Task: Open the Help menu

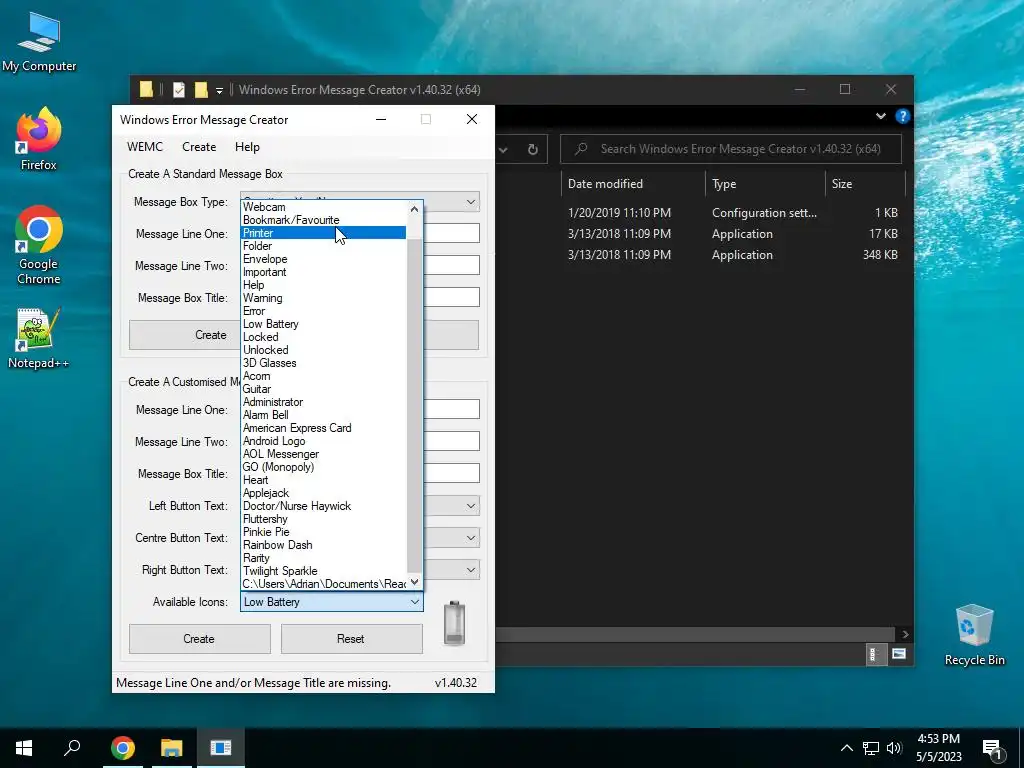Action: click(248, 147)
